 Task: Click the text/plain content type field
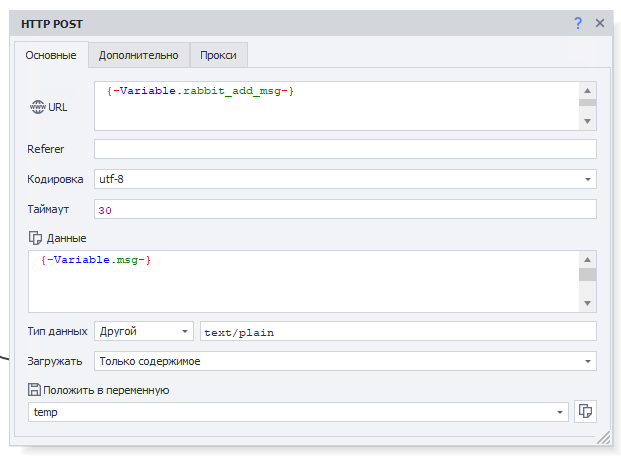coord(398,331)
